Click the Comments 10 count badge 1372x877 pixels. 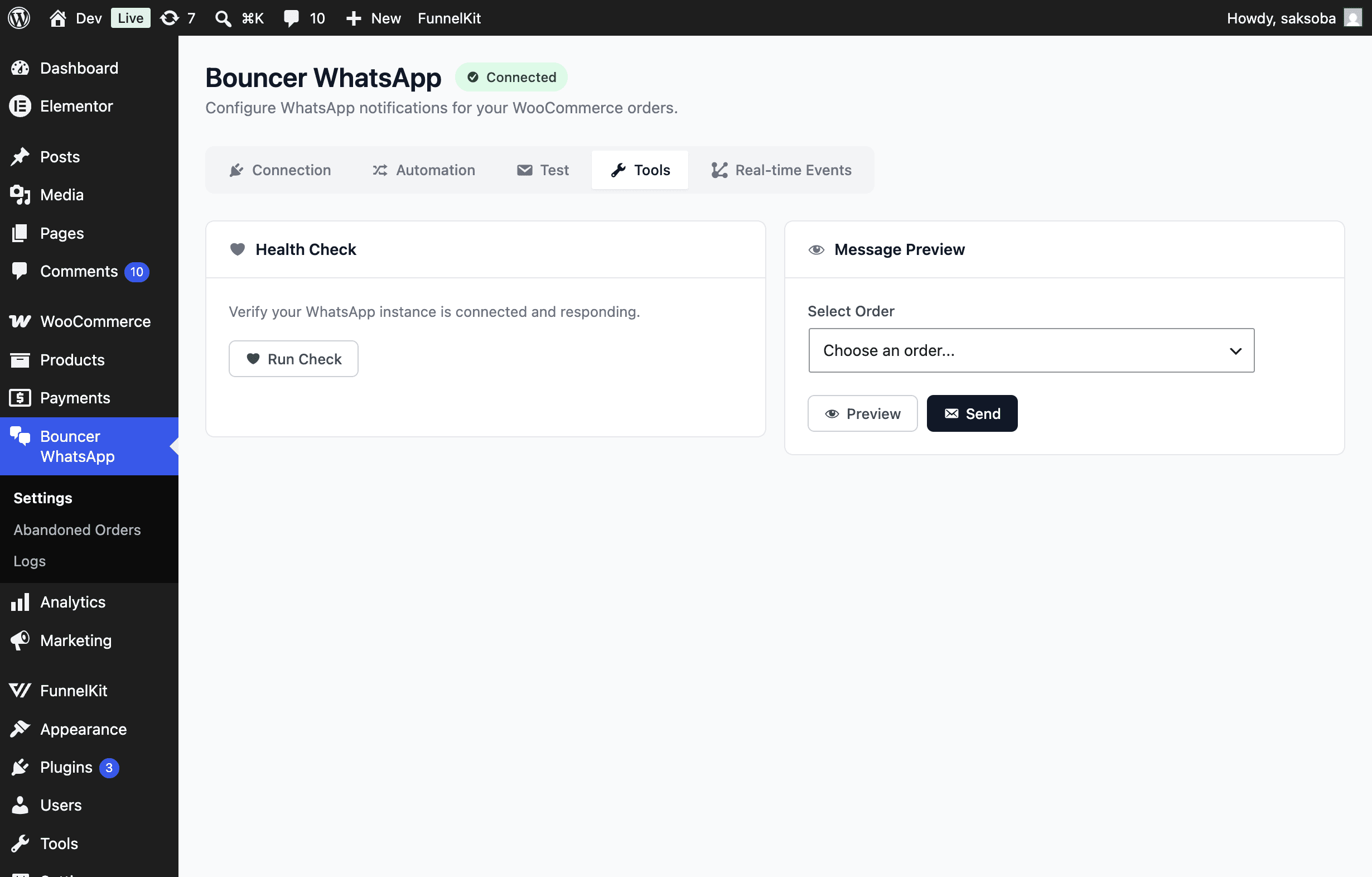[x=137, y=272]
